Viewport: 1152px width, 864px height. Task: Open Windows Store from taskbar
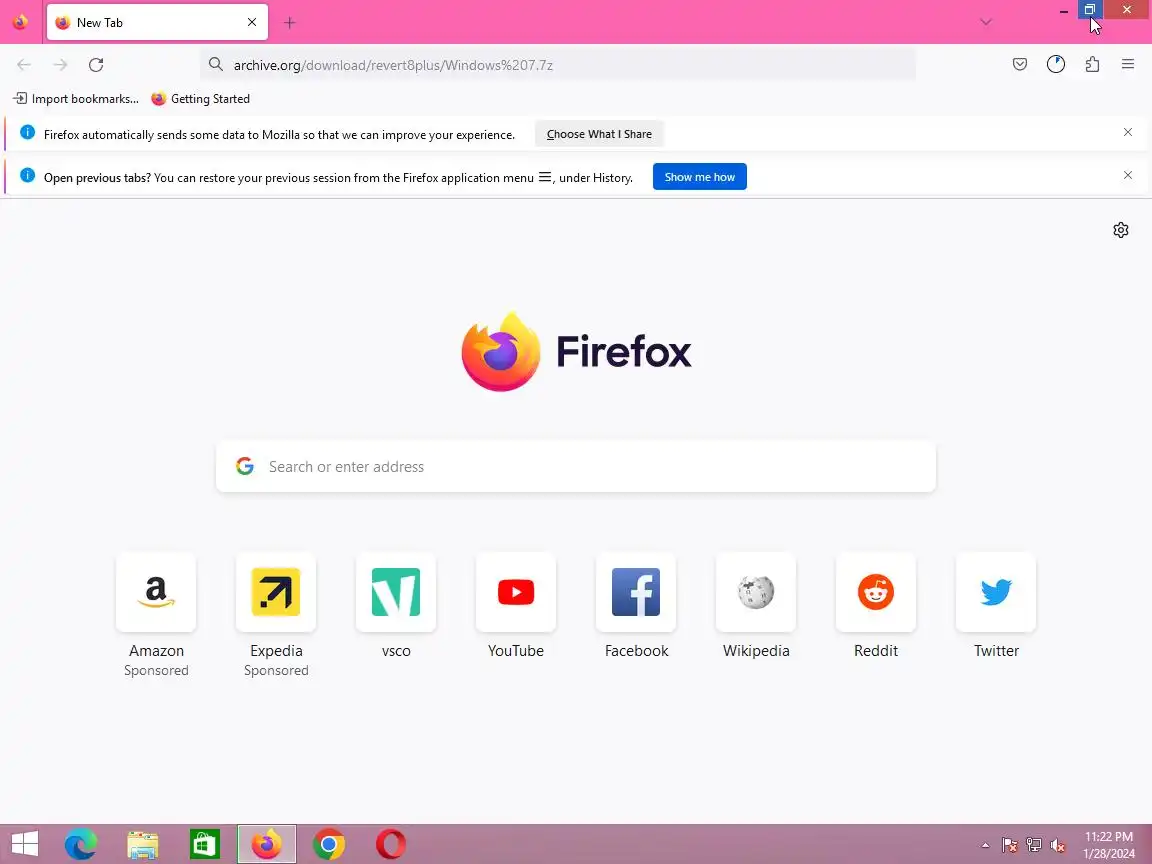[204, 844]
